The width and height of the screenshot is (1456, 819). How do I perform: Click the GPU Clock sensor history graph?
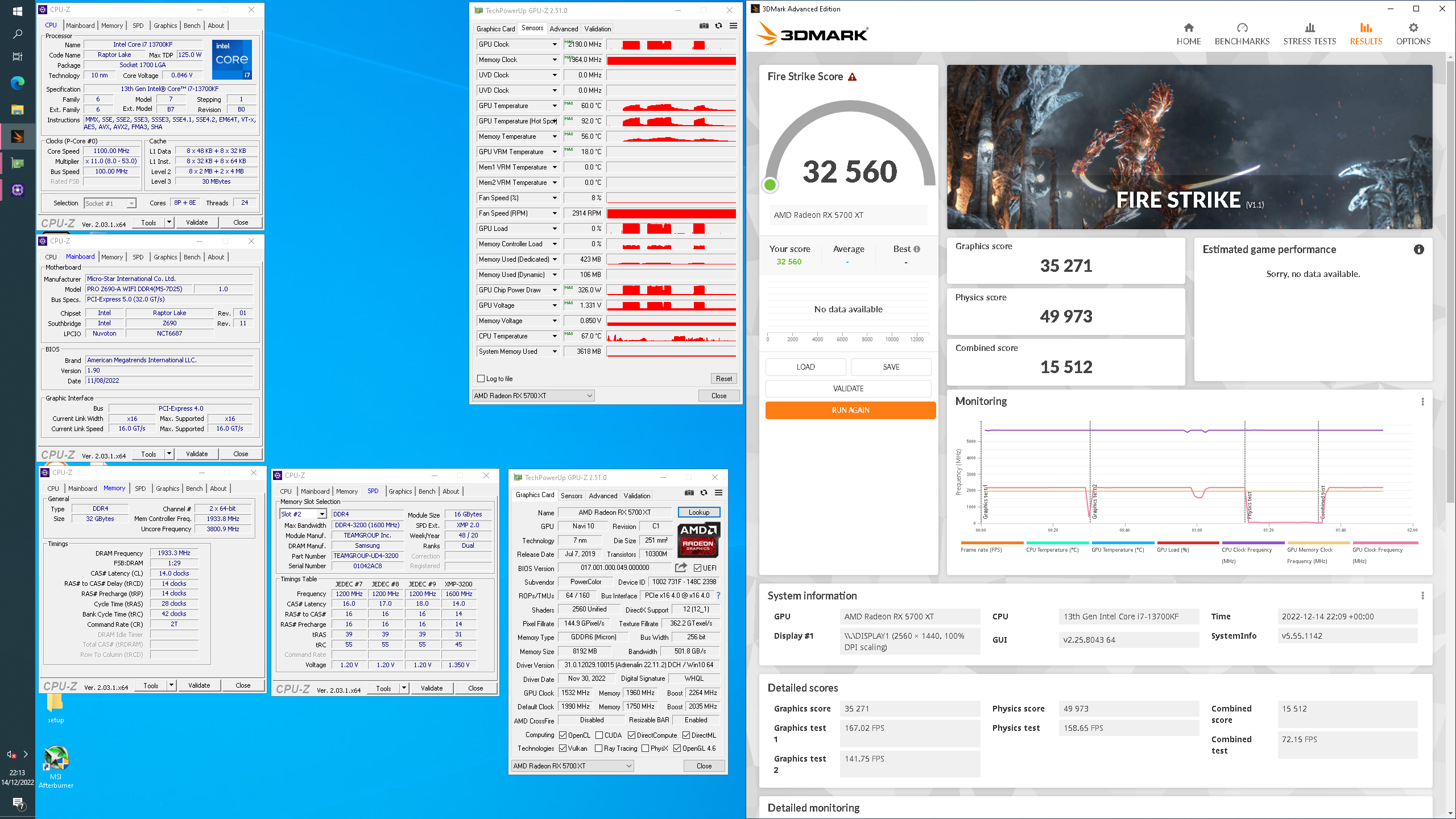[671, 44]
